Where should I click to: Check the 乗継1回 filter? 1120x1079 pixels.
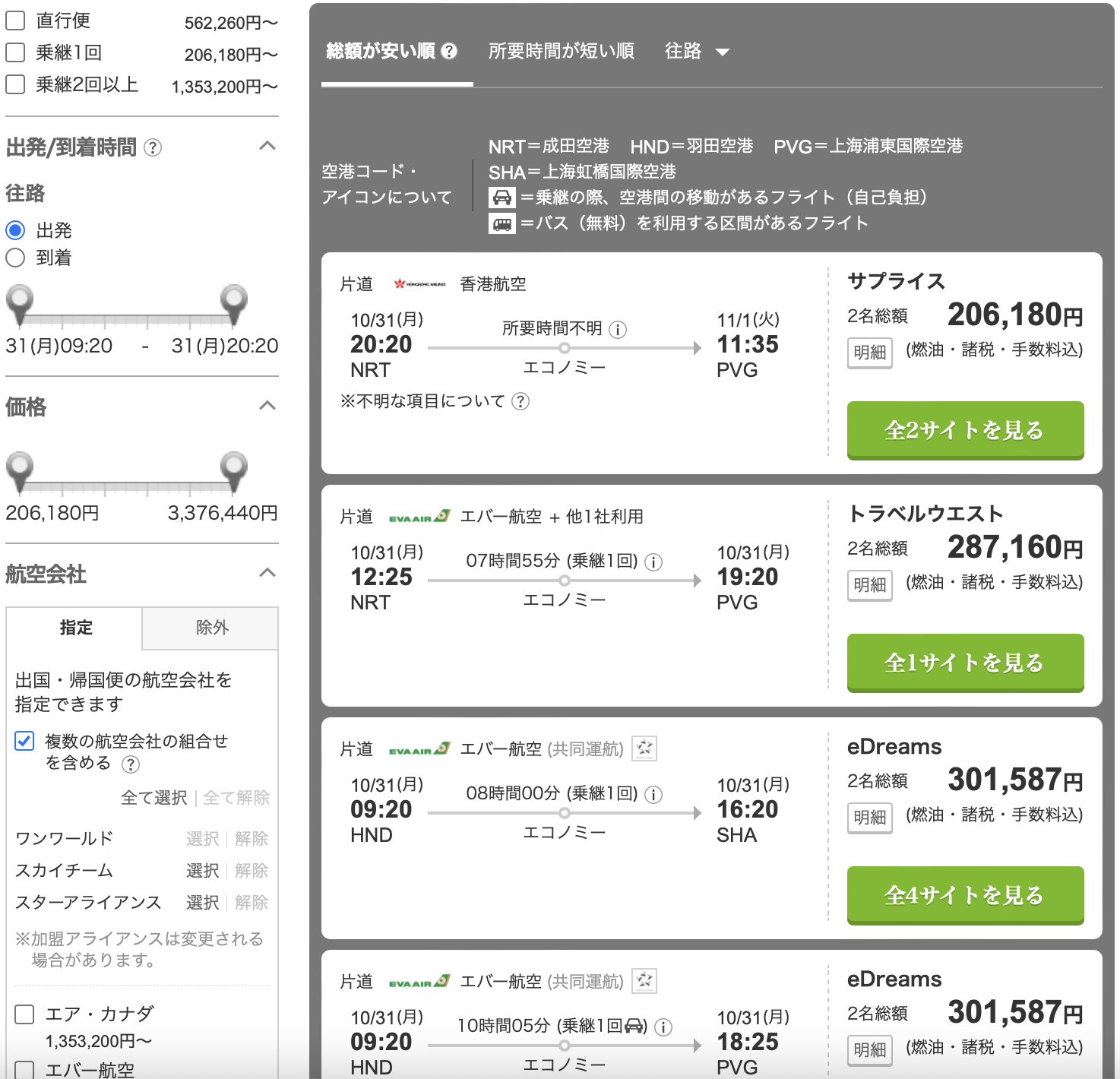pyautogui.click(x=15, y=52)
